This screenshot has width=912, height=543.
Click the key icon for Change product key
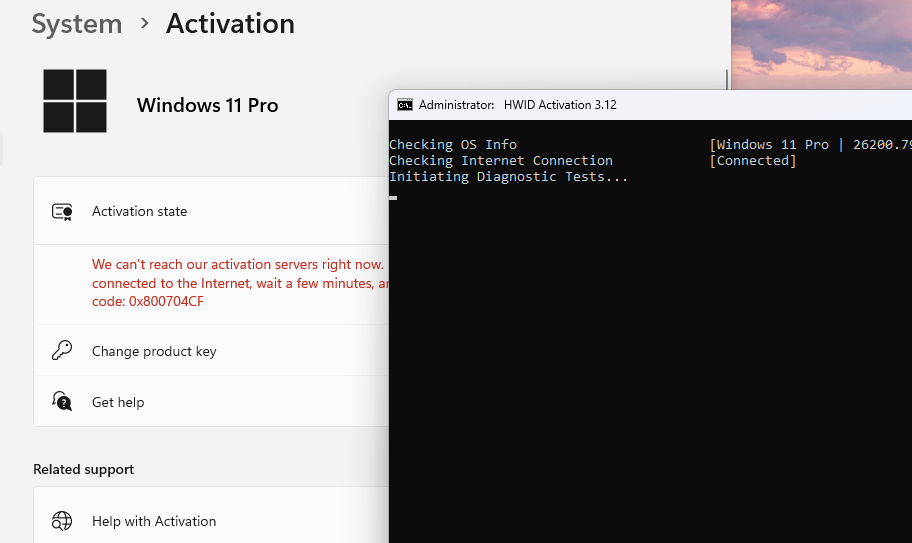(x=62, y=351)
